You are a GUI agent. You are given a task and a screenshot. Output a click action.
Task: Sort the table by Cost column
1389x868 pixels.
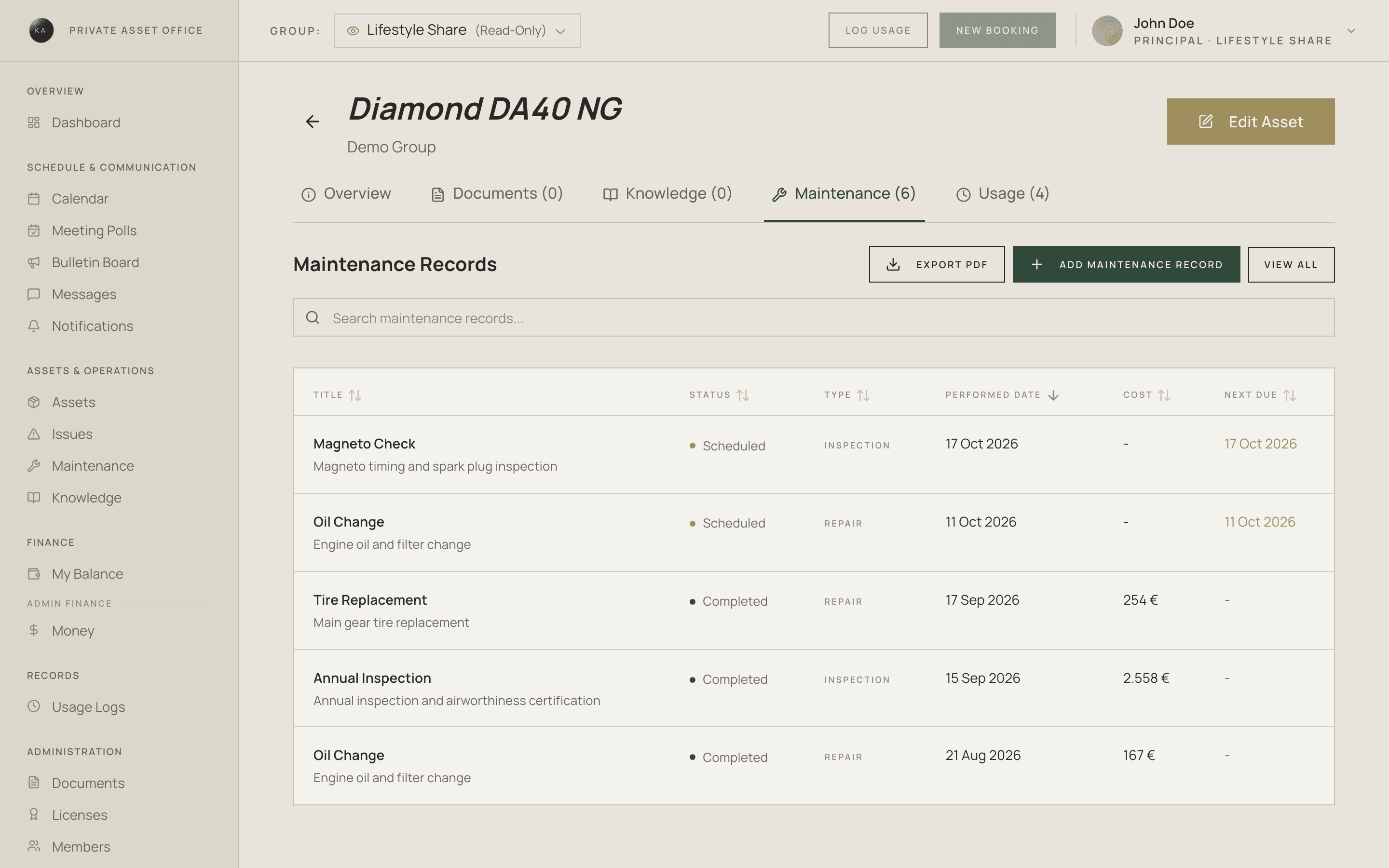pyautogui.click(x=1147, y=395)
